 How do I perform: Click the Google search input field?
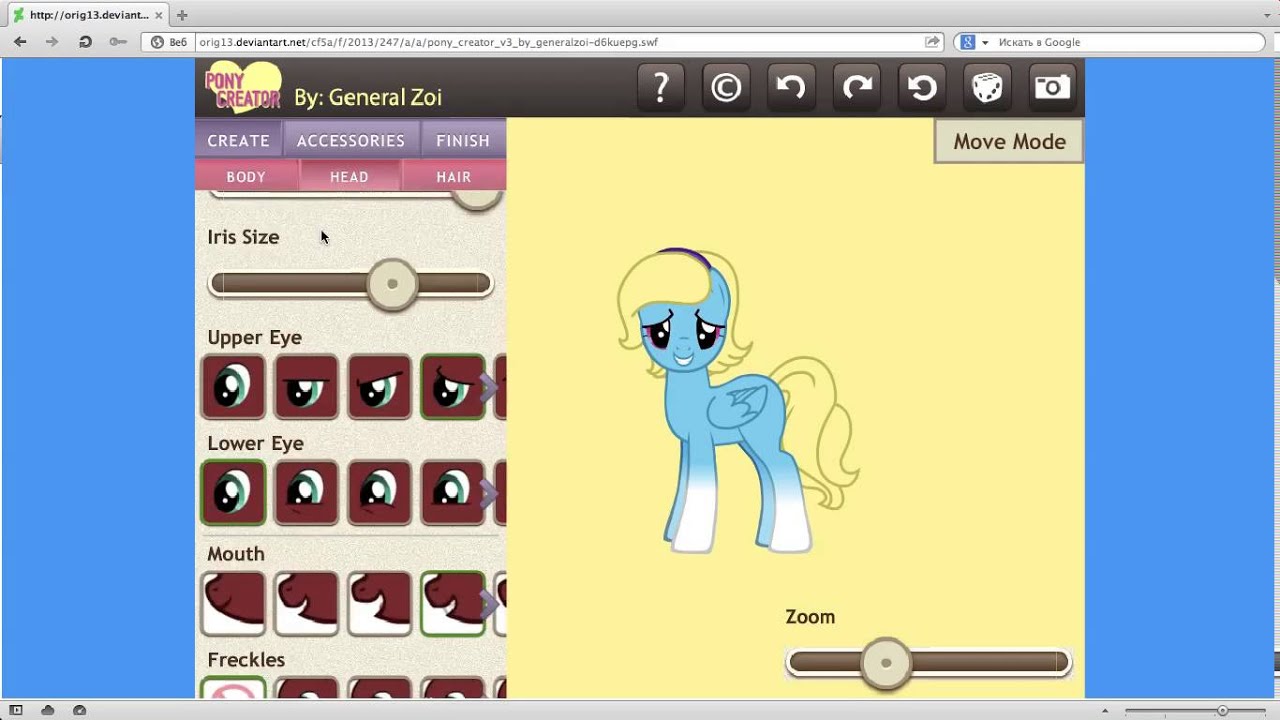click(1128, 42)
